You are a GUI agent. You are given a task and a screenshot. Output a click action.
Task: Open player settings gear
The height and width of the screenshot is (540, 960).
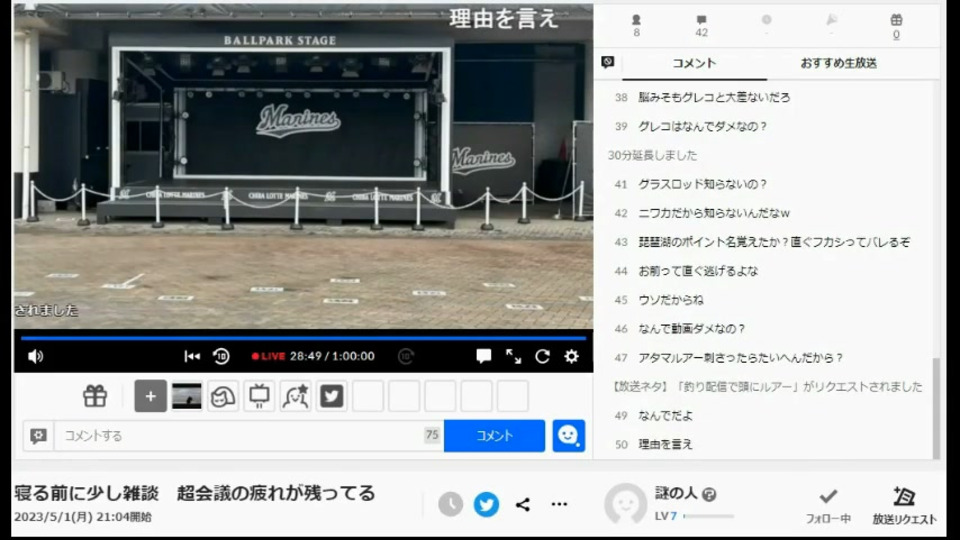point(571,356)
